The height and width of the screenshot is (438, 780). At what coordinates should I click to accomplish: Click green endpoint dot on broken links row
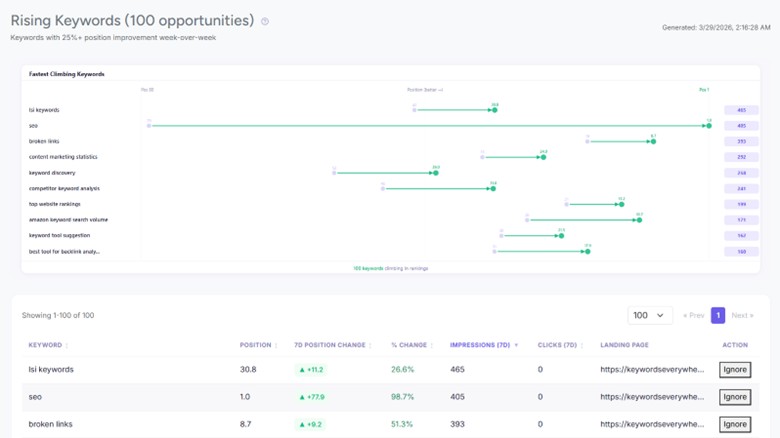[x=653, y=142]
